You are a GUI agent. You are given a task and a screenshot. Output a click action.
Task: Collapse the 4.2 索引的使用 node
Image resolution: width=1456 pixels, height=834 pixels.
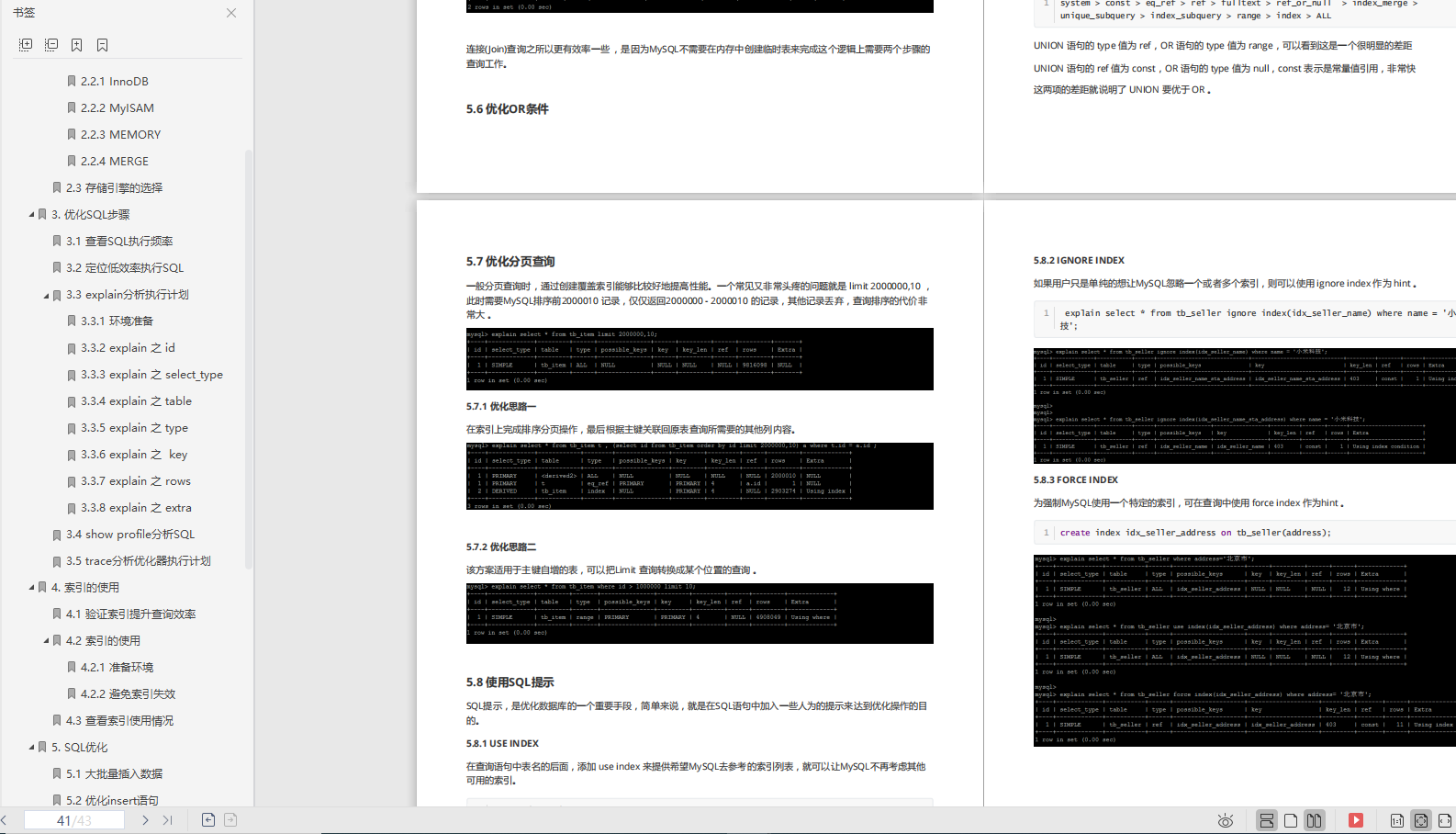coord(46,641)
